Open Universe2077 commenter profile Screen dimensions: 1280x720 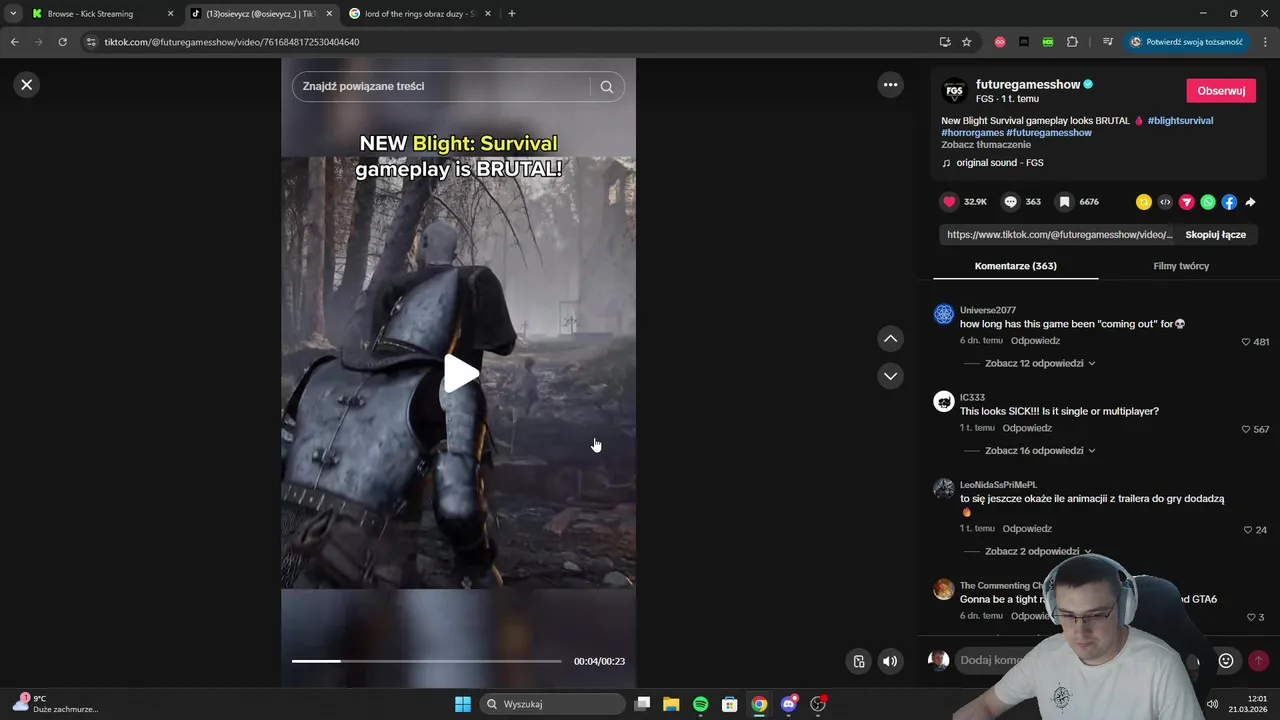[x=987, y=311]
